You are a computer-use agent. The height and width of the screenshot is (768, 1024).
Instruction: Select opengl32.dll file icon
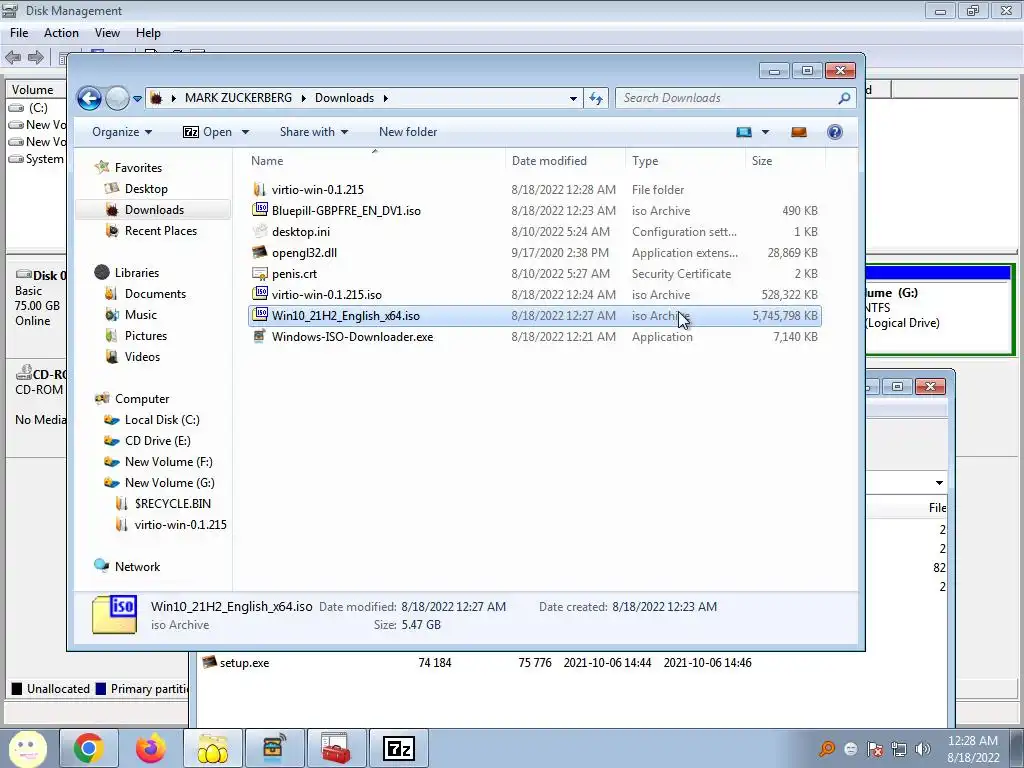point(260,253)
